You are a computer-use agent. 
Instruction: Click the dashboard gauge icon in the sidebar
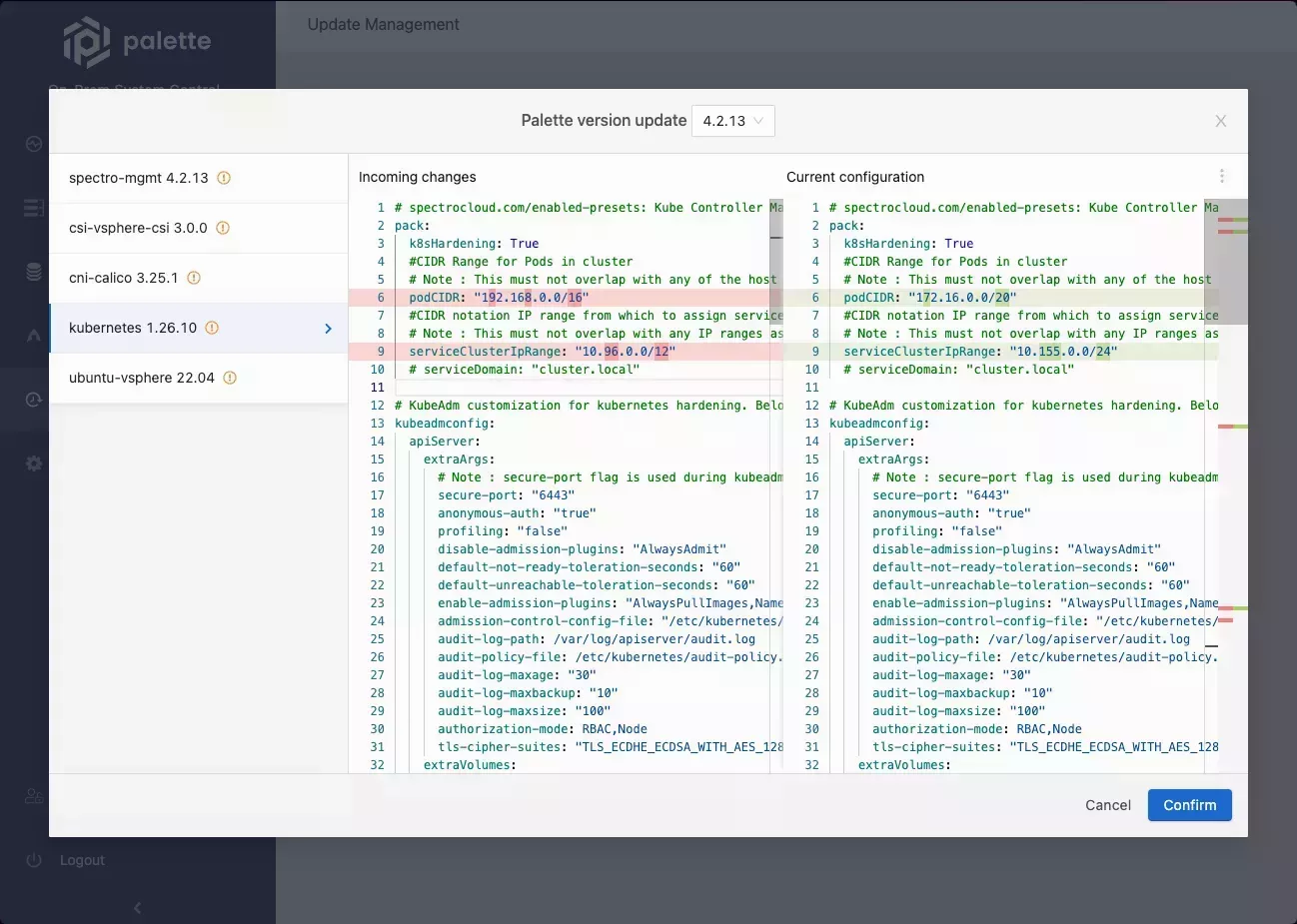(33, 143)
